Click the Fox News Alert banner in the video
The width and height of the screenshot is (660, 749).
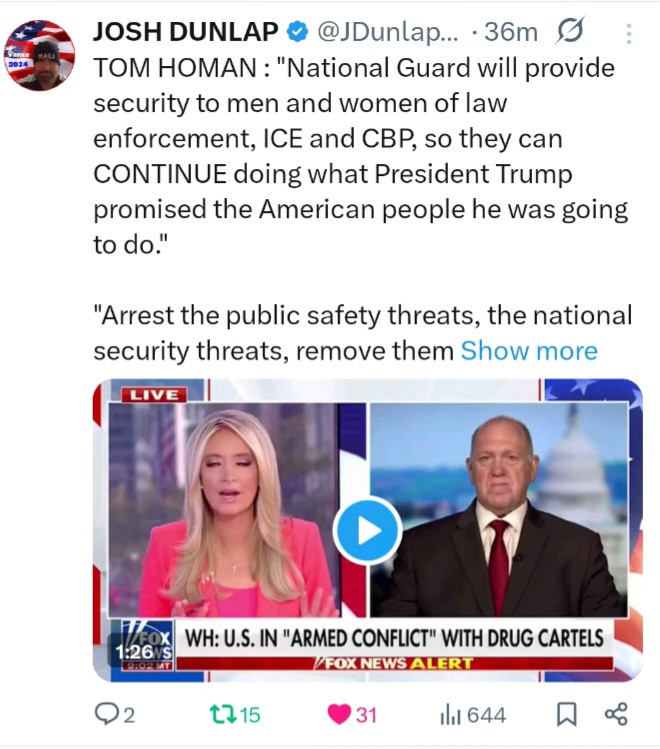394,663
